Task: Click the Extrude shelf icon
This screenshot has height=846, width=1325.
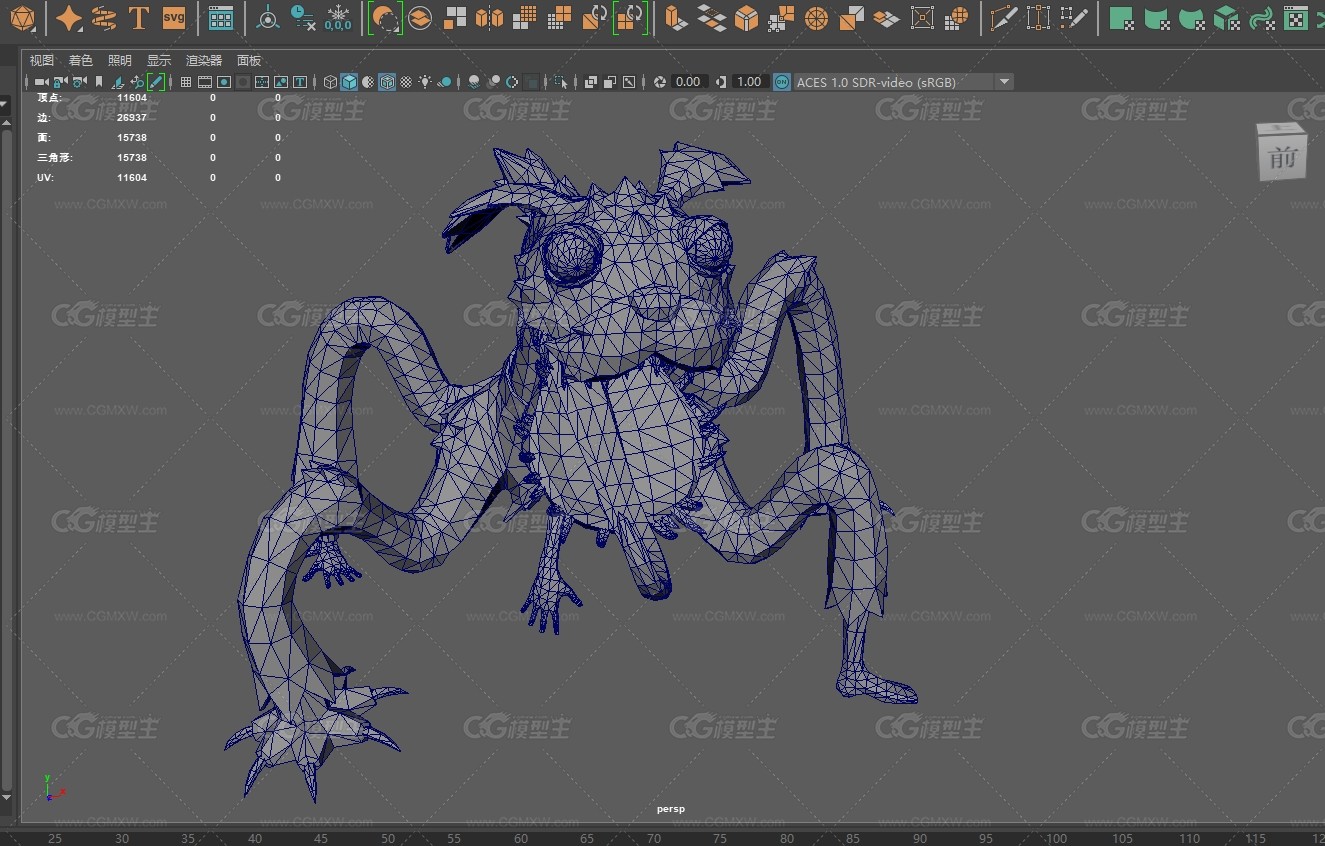Action: tap(677, 17)
